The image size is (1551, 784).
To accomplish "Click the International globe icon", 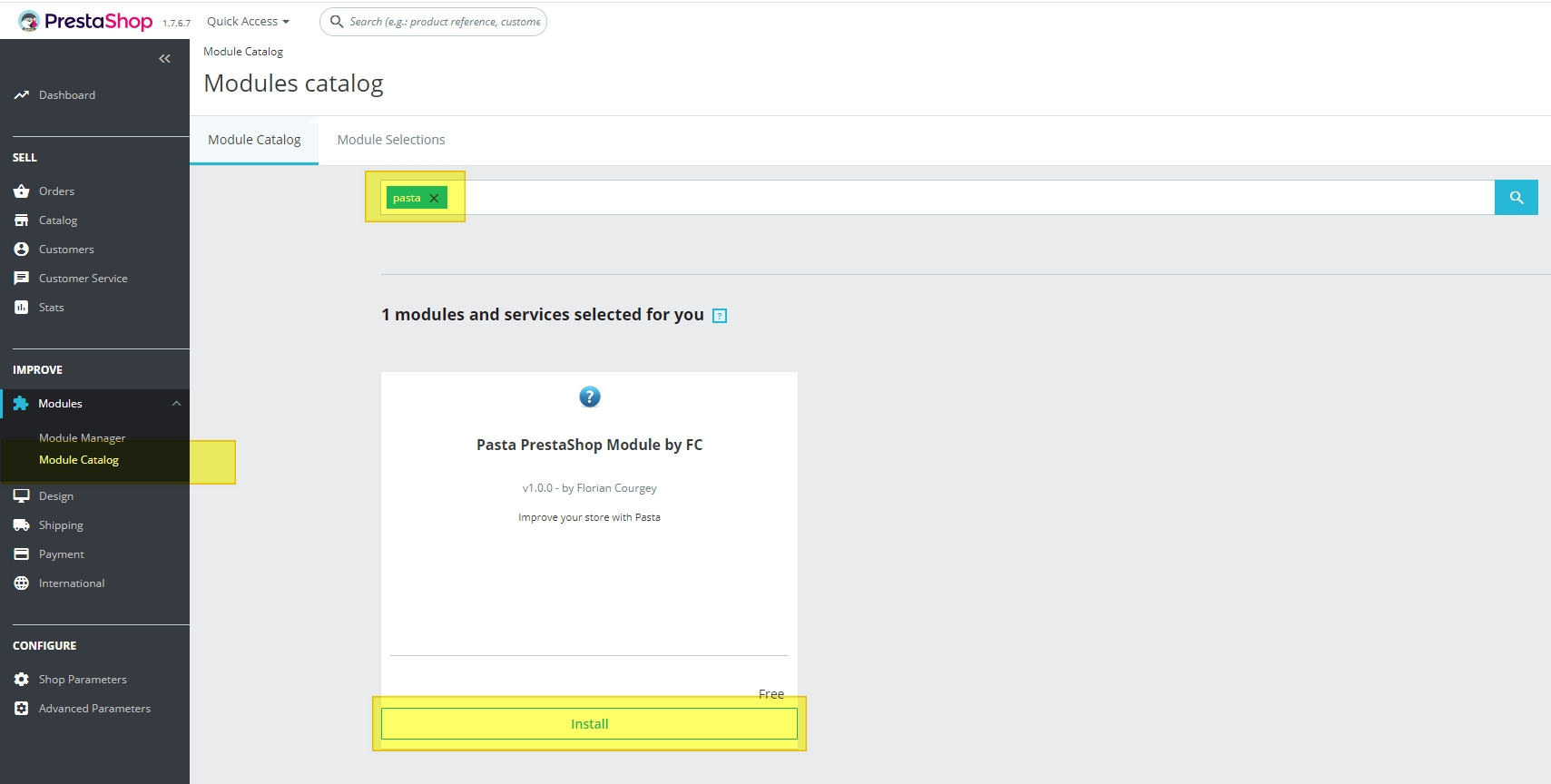I will click(x=22, y=583).
